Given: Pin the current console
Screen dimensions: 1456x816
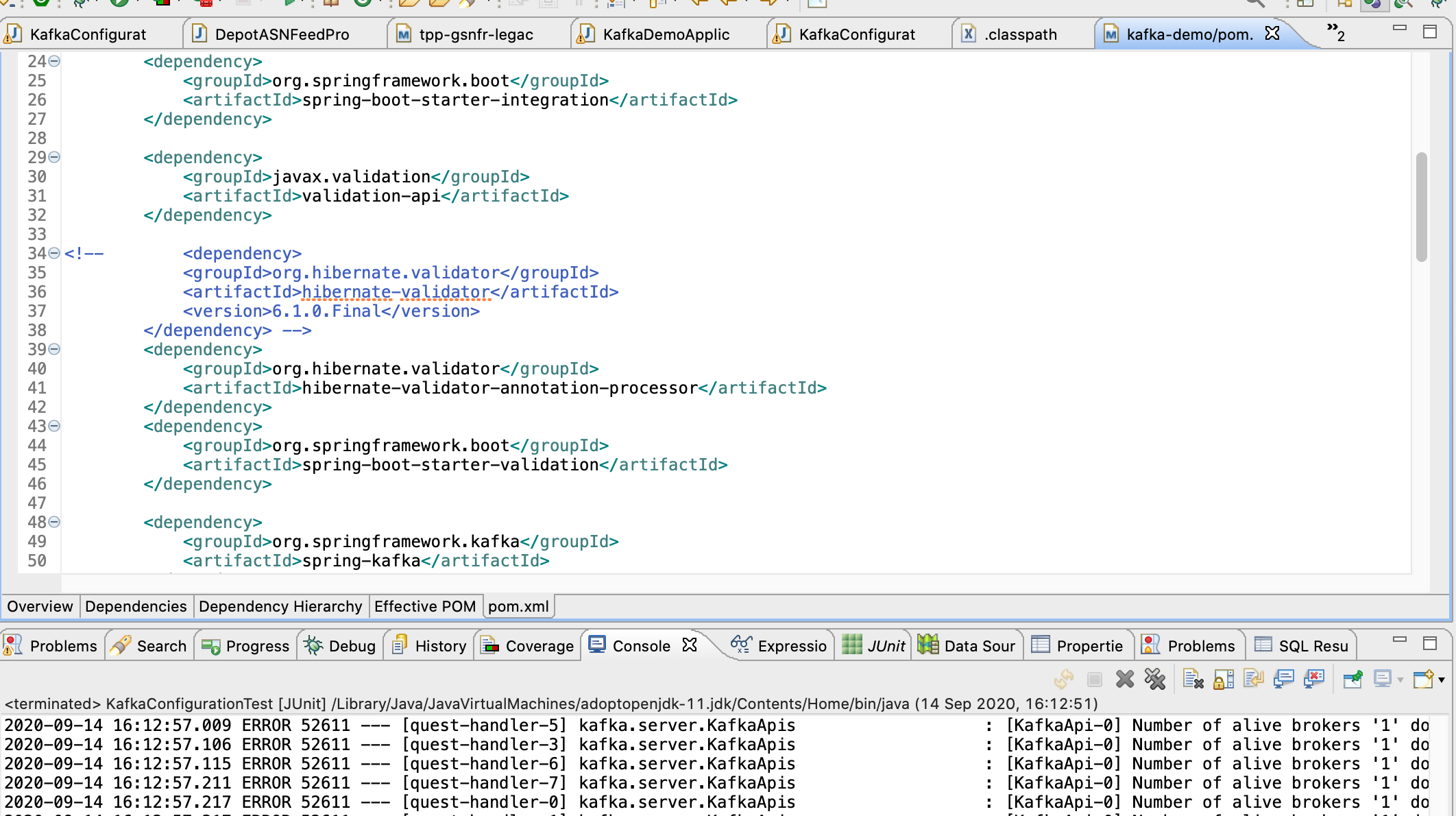Looking at the screenshot, I should (1352, 680).
